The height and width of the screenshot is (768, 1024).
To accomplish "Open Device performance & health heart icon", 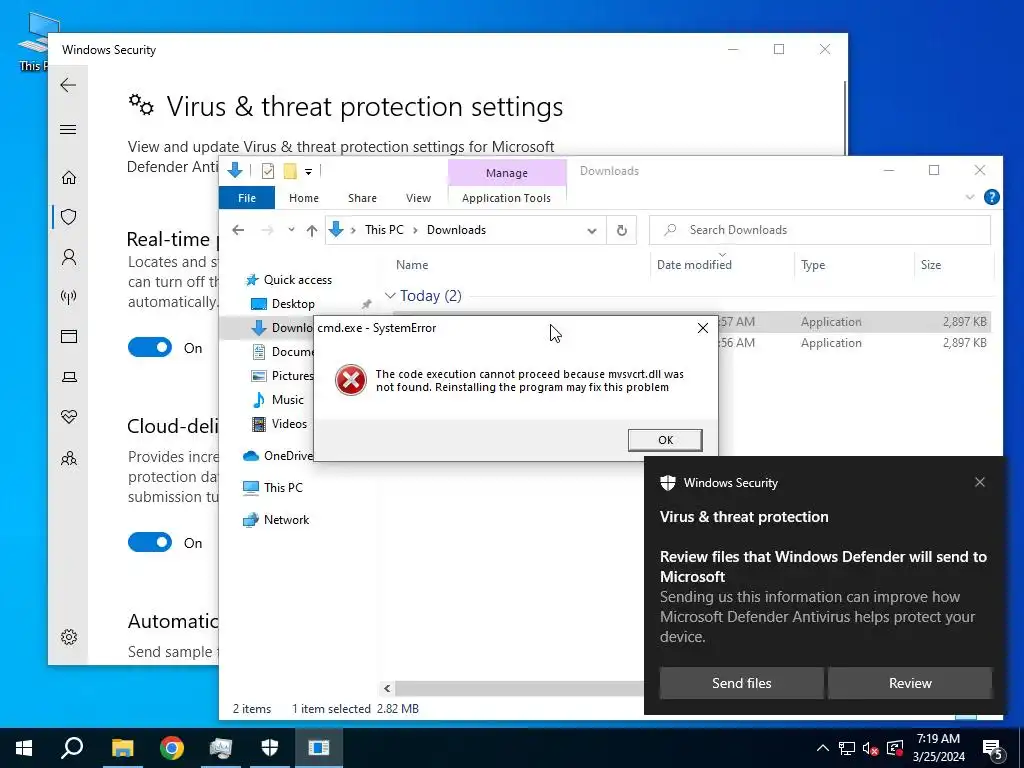I will pos(69,417).
